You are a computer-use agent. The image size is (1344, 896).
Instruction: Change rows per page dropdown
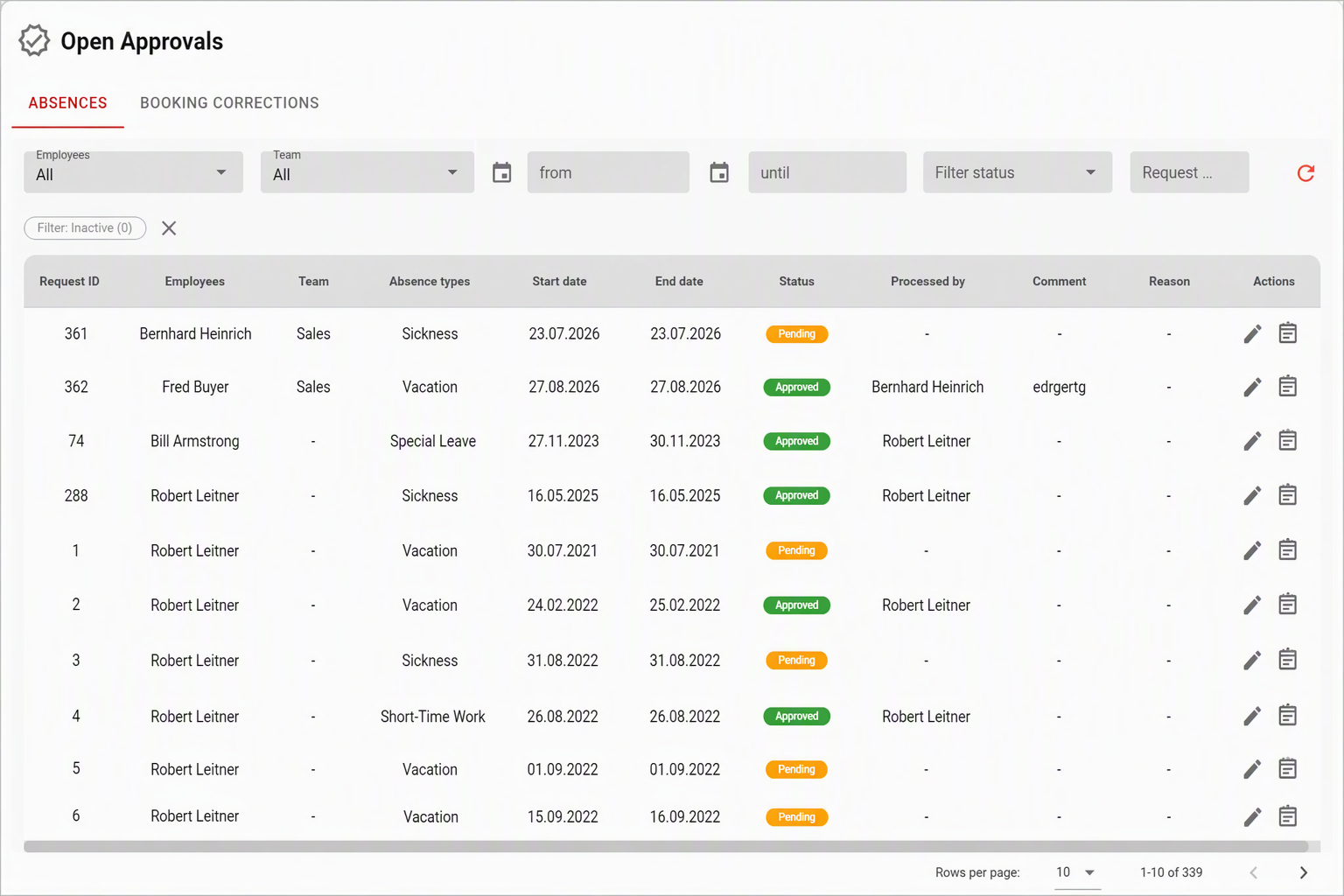[1077, 872]
